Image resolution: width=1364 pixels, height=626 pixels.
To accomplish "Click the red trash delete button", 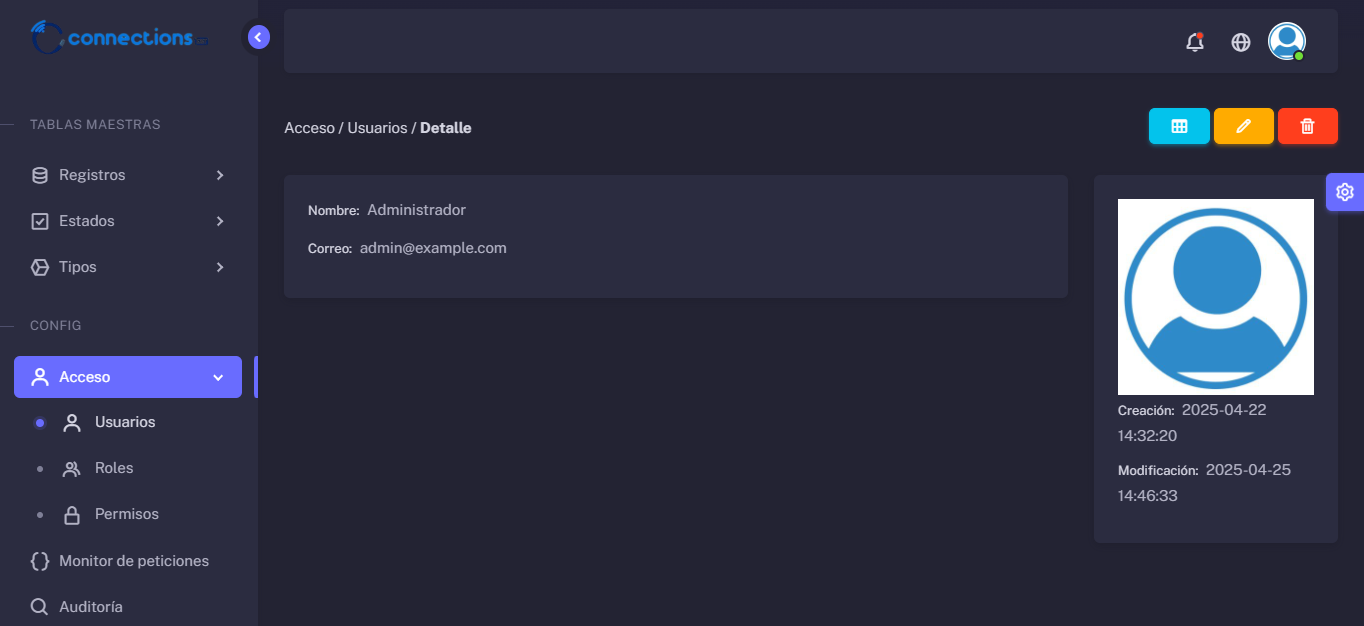I will [x=1308, y=126].
